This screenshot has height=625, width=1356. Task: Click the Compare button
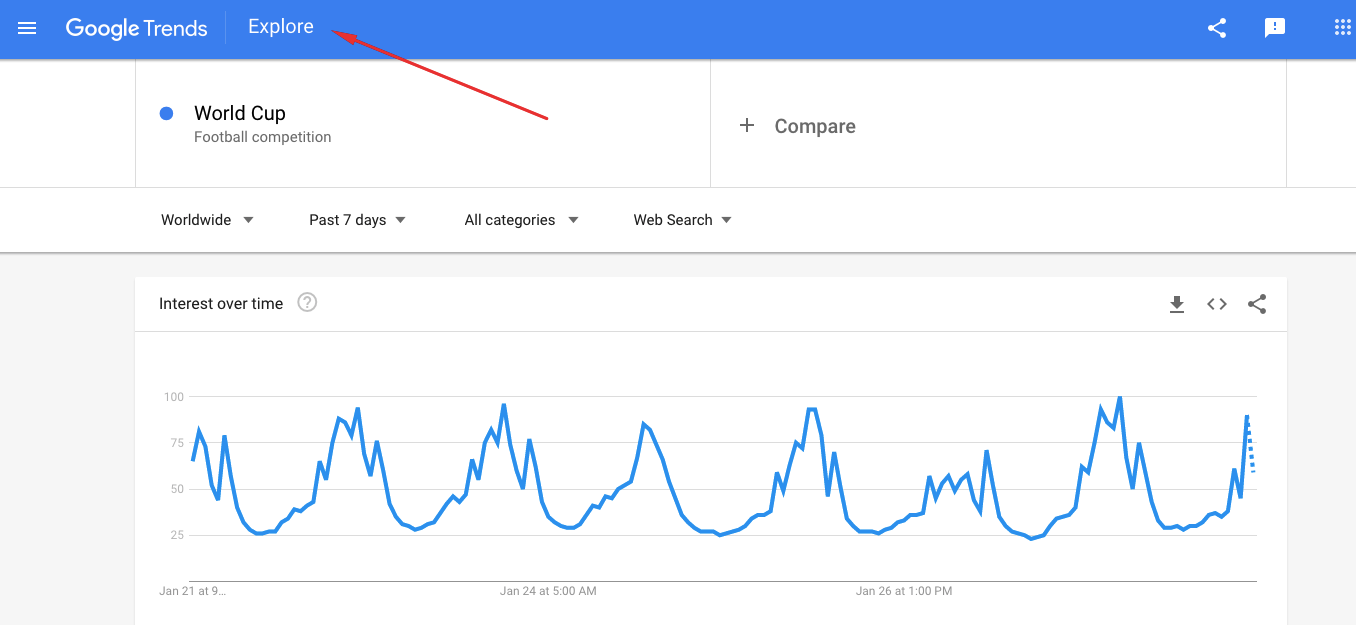814,126
